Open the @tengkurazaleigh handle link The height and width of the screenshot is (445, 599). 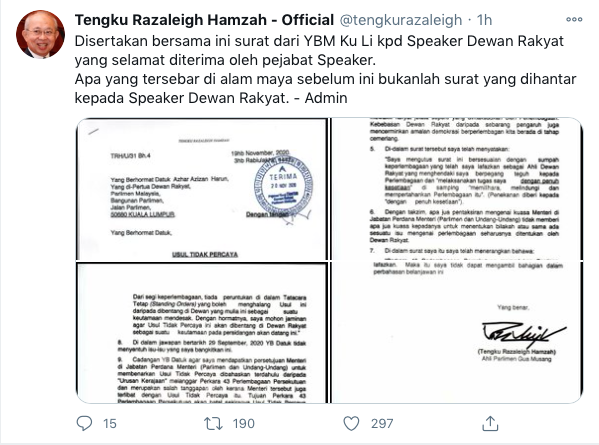pos(401,20)
